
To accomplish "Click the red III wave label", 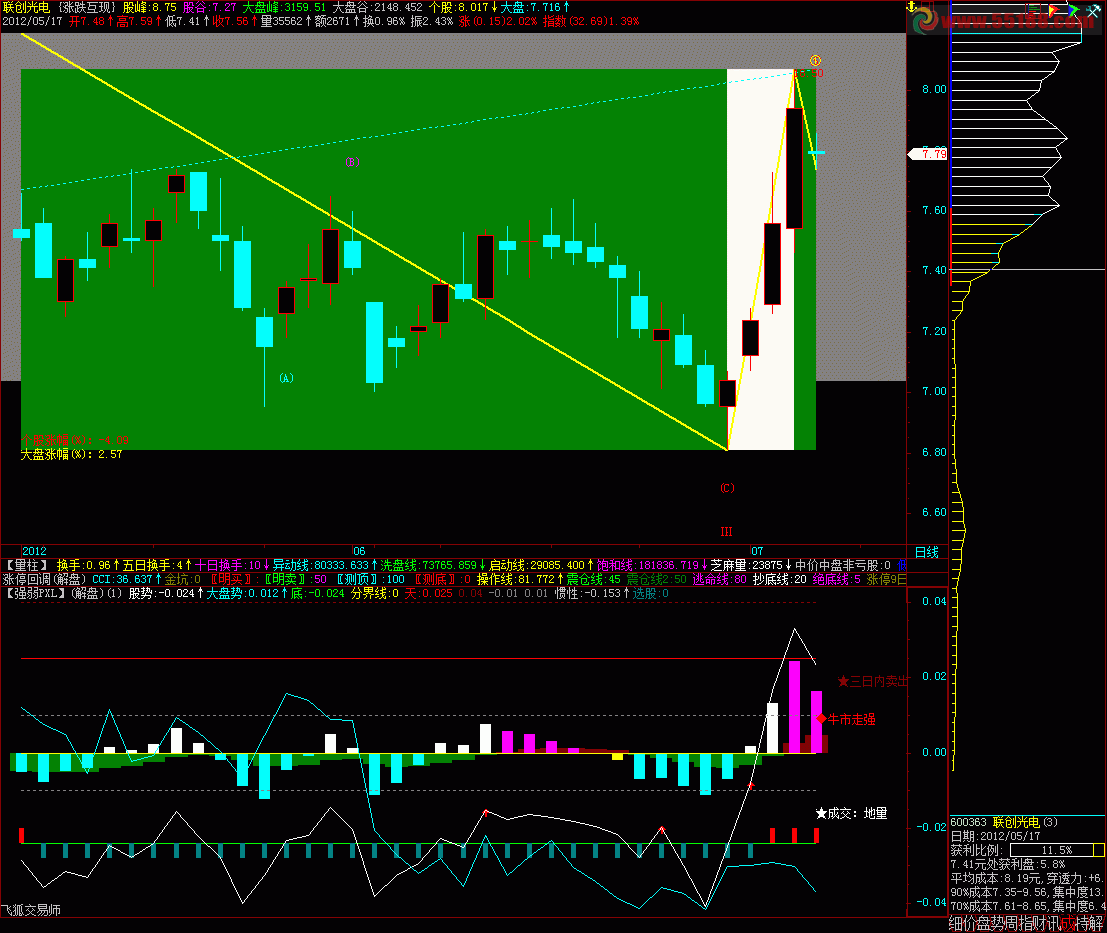I will click(x=726, y=531).
